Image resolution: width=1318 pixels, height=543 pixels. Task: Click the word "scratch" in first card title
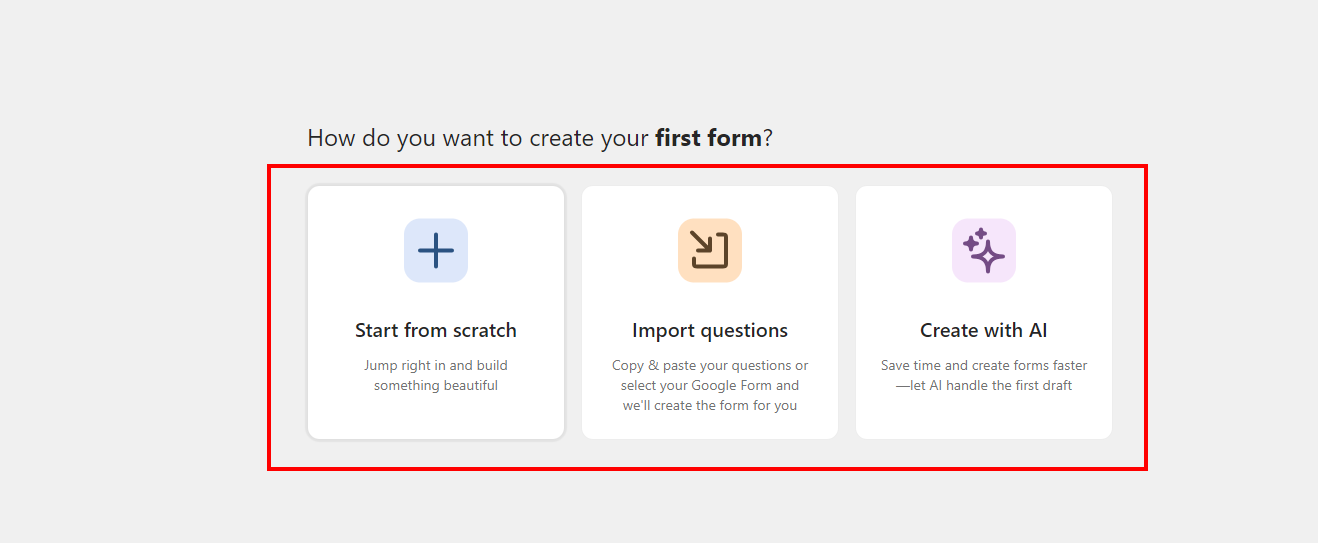483,330
